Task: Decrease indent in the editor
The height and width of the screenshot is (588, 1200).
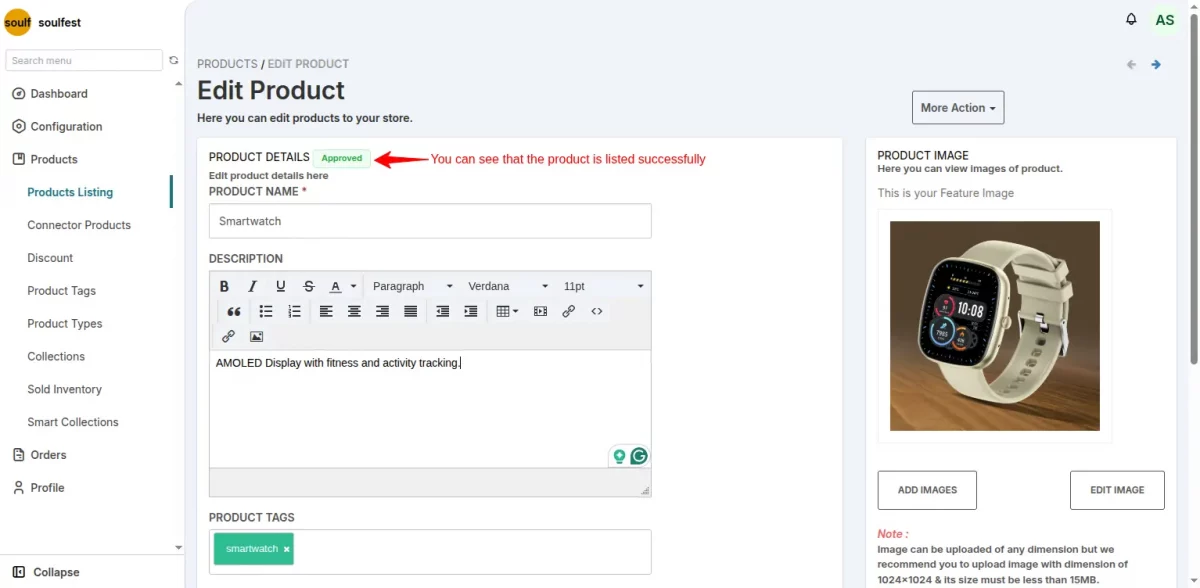Action: click(443, 311)
